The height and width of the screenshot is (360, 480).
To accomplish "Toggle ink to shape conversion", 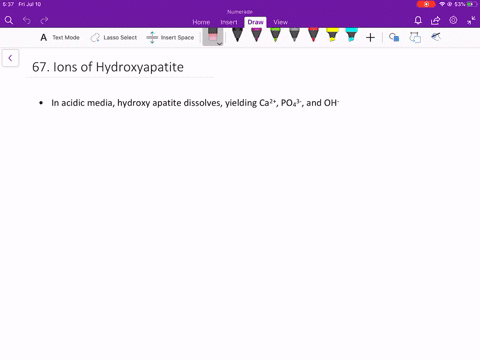I will (415, 37).
